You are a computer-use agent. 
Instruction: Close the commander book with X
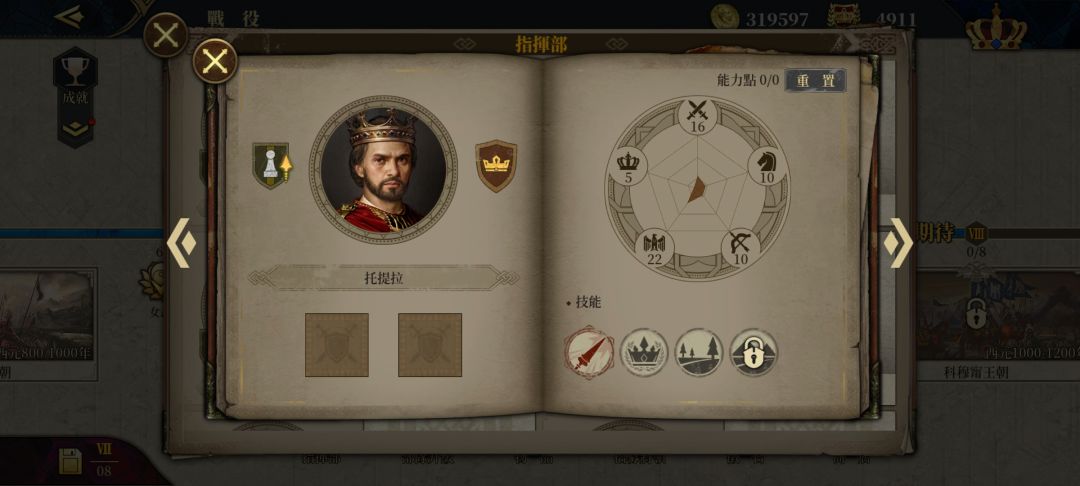pos(215,62)
